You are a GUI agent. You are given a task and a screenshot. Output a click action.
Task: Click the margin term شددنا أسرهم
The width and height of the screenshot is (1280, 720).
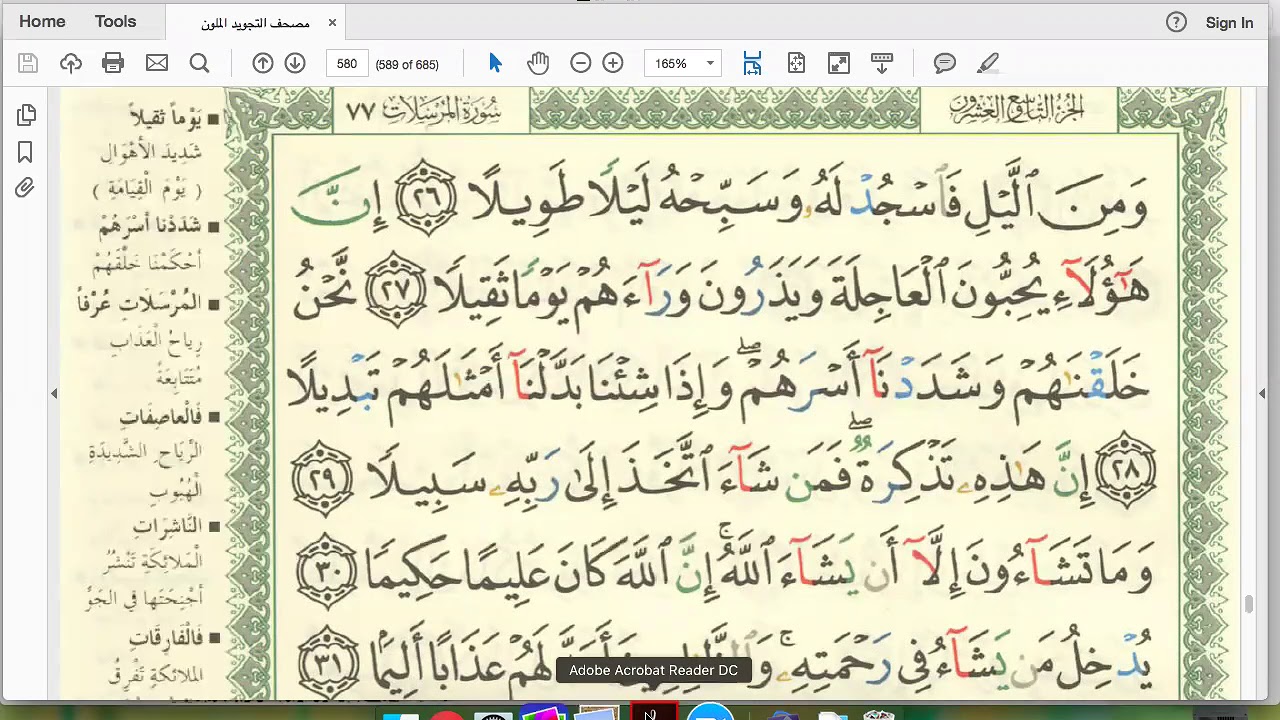(x=151, y=226)
